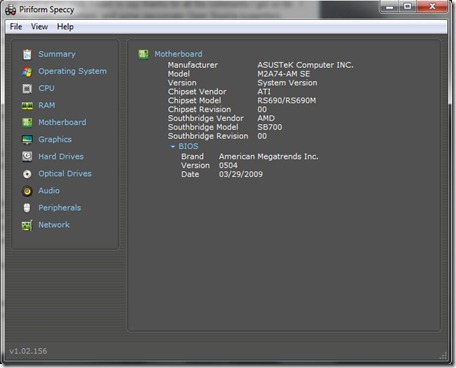The image size is (456, 368).
Task: Click the Southbridge Vendor label
Action: [206, 118]
